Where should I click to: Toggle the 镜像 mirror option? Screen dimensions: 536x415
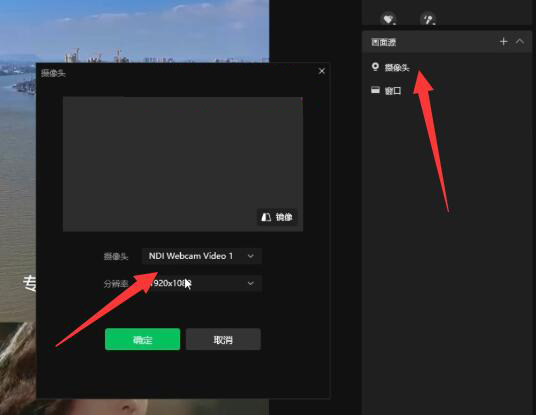click(x=277, y=217)
